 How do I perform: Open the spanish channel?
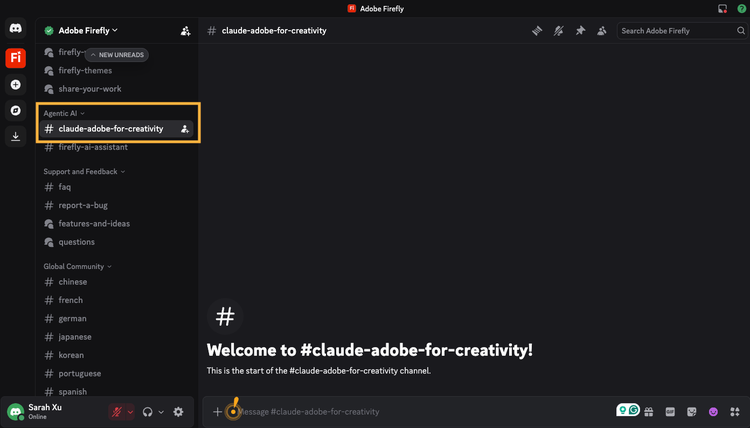point(117,392)
